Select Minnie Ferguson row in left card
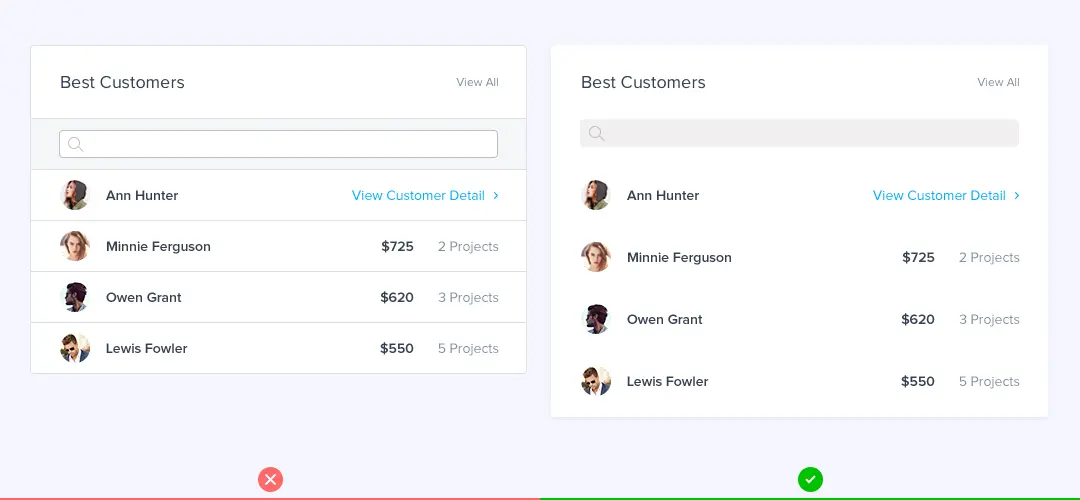 tap(278, 247)
